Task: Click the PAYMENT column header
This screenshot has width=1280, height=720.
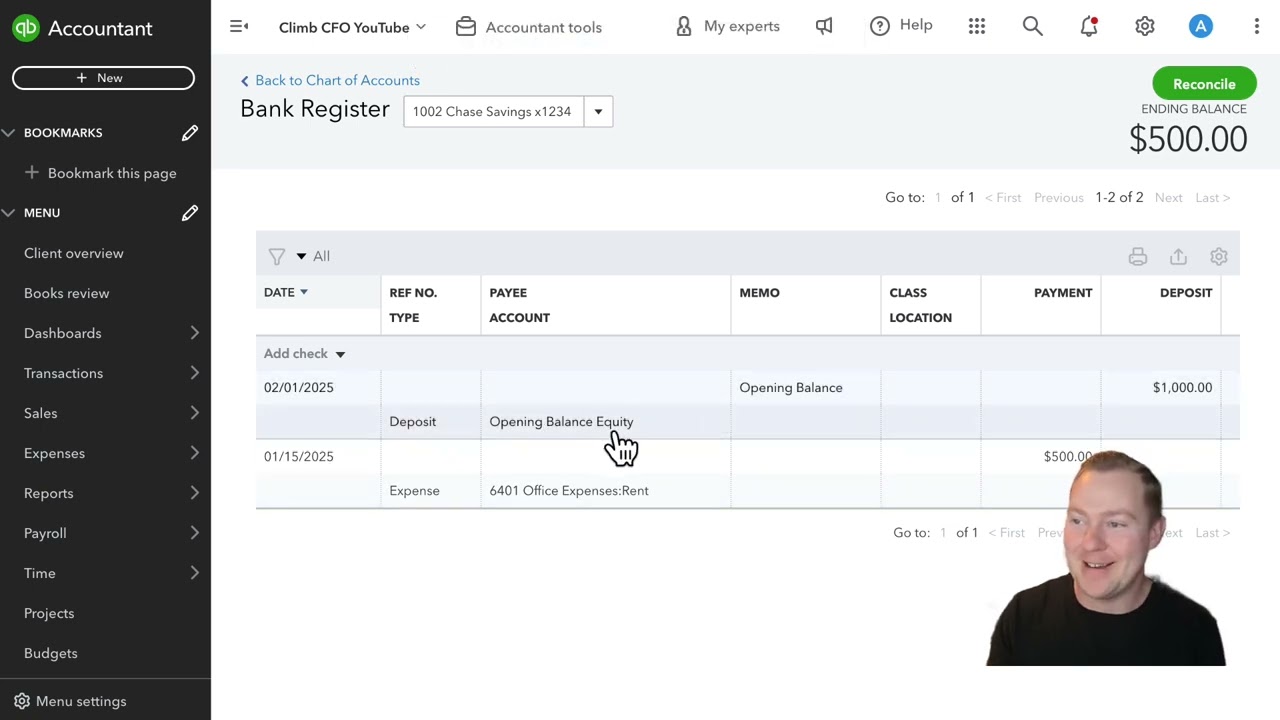Action: [x=1063, y=292]
